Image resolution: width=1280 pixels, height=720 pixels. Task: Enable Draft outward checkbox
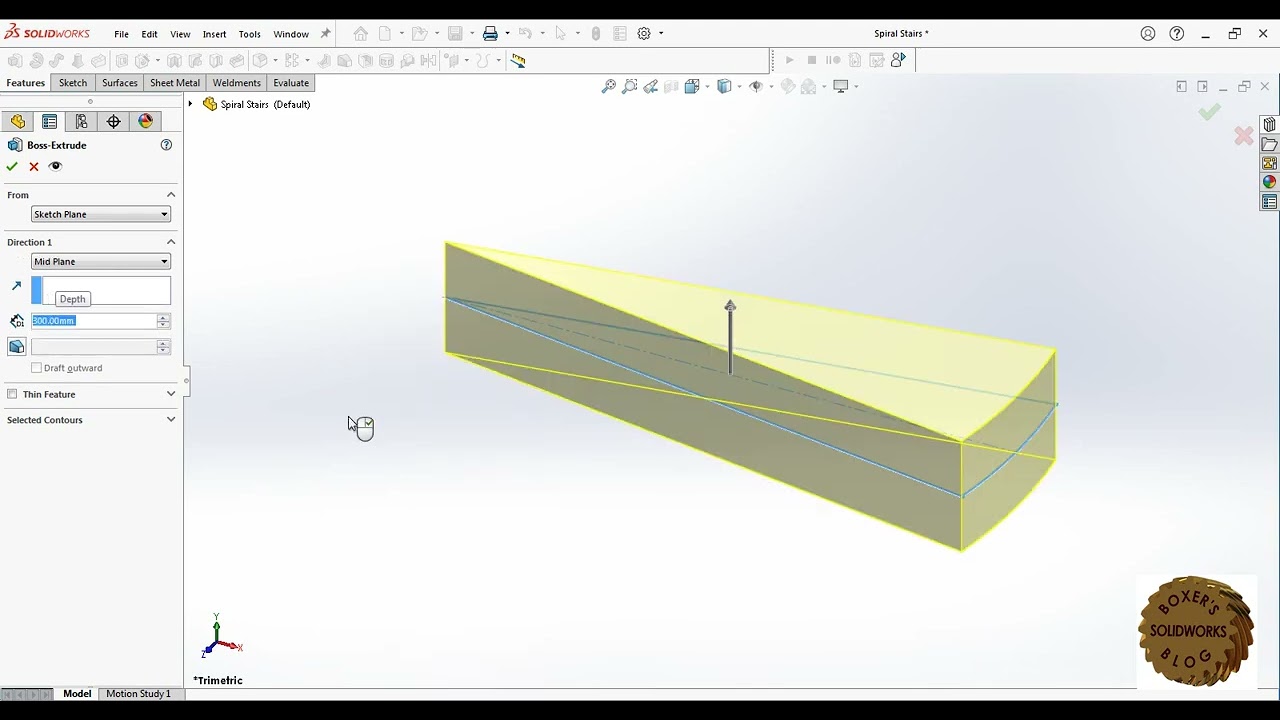(x=37, y=368)
